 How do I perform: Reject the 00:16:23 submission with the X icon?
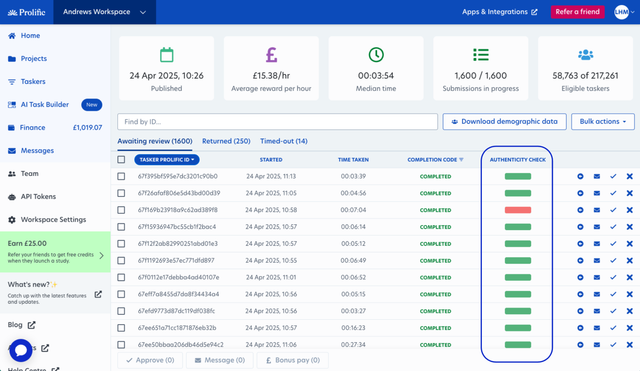(x=629, y=328)
